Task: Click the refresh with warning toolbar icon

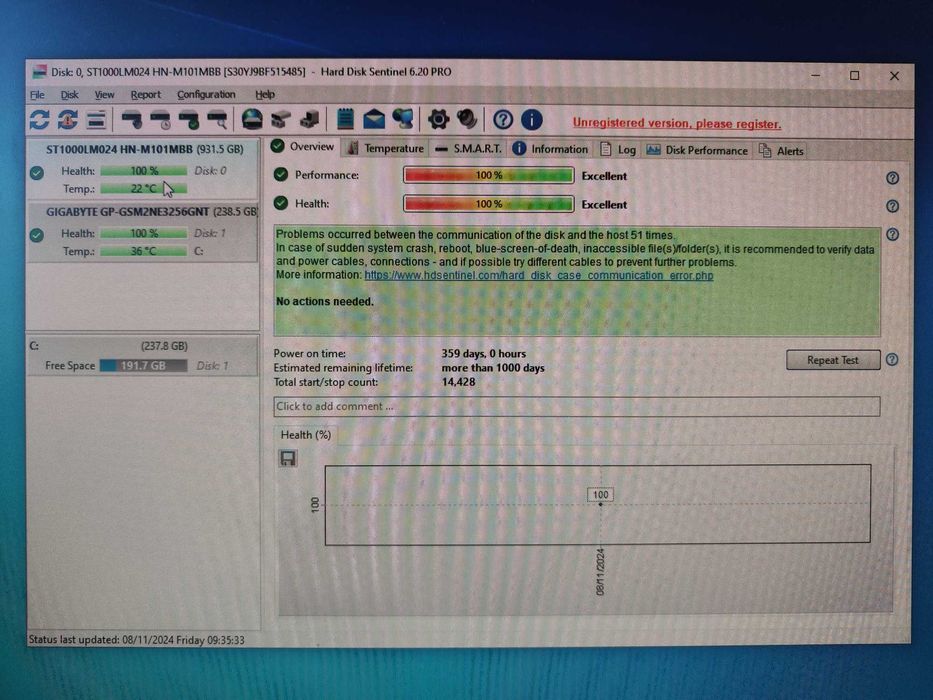Action: [x=68, y=120]
